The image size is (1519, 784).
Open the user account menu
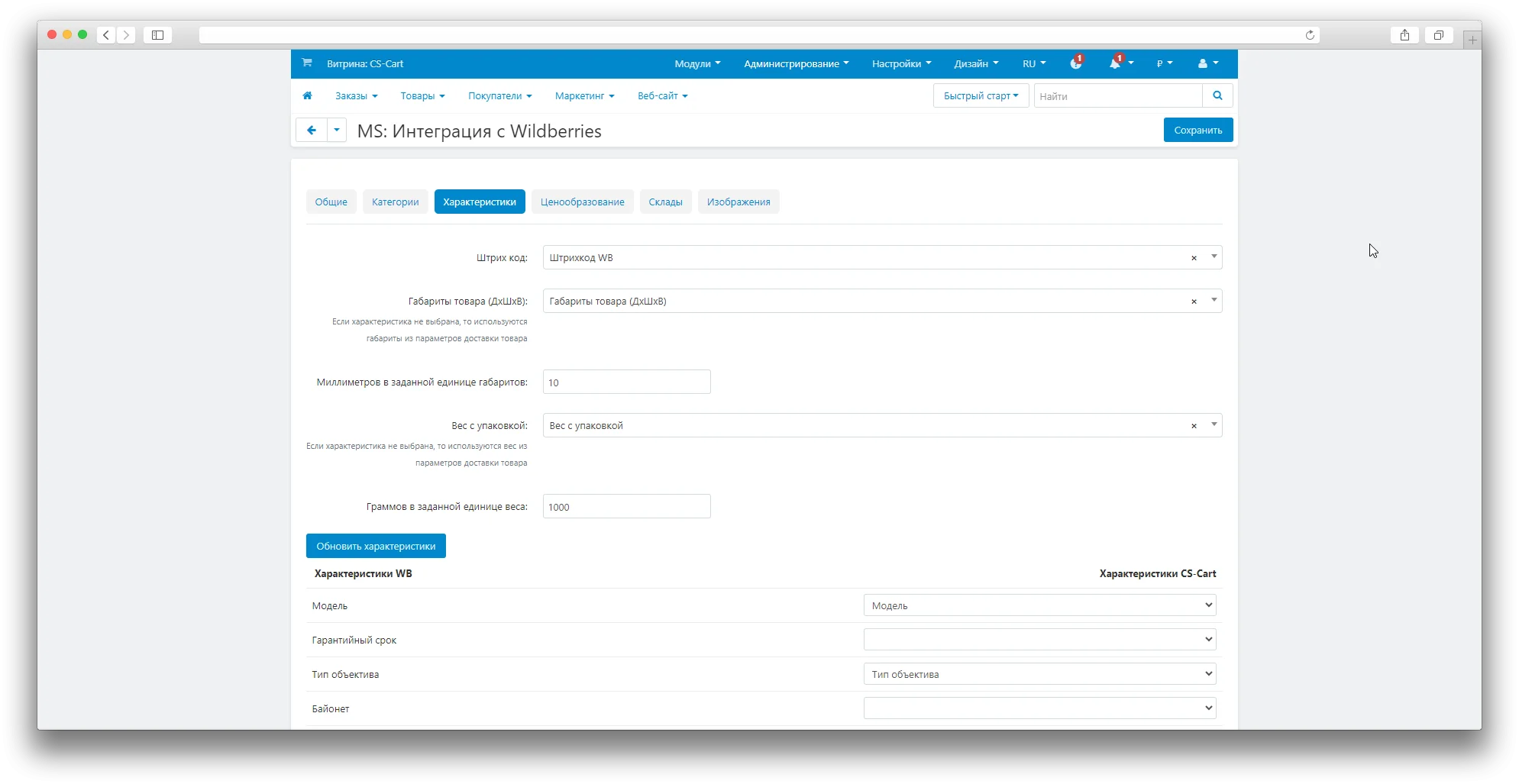pyautogui.click(x=1208, y=63)
